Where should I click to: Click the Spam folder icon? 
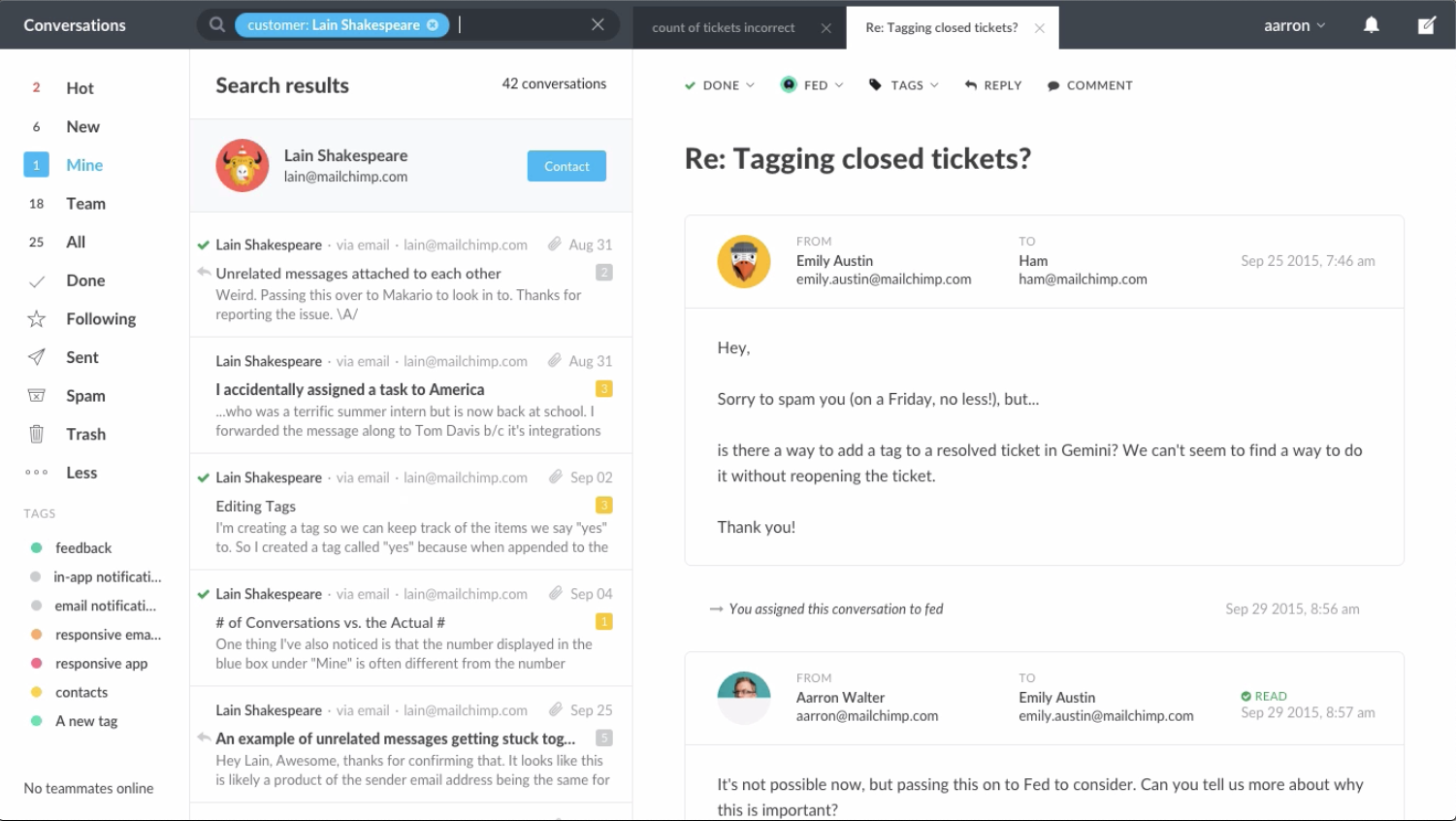pos(37,396)
